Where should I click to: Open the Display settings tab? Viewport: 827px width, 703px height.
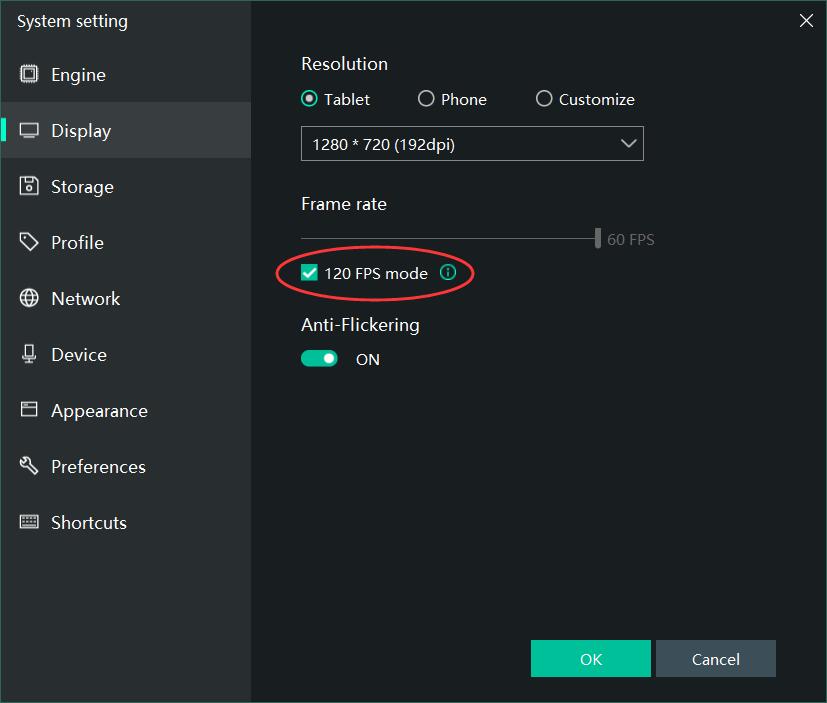click(81, 131)
